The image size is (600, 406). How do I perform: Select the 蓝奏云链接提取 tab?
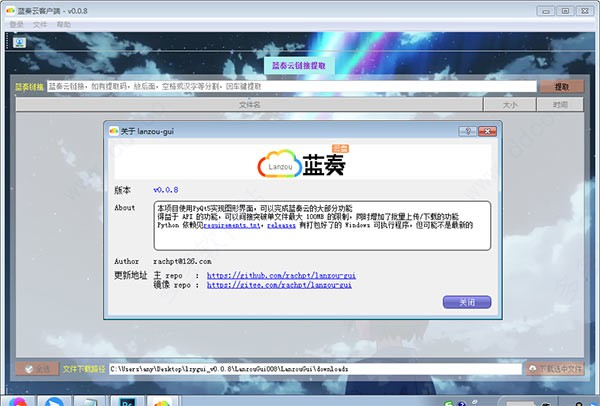click(299, 66)
